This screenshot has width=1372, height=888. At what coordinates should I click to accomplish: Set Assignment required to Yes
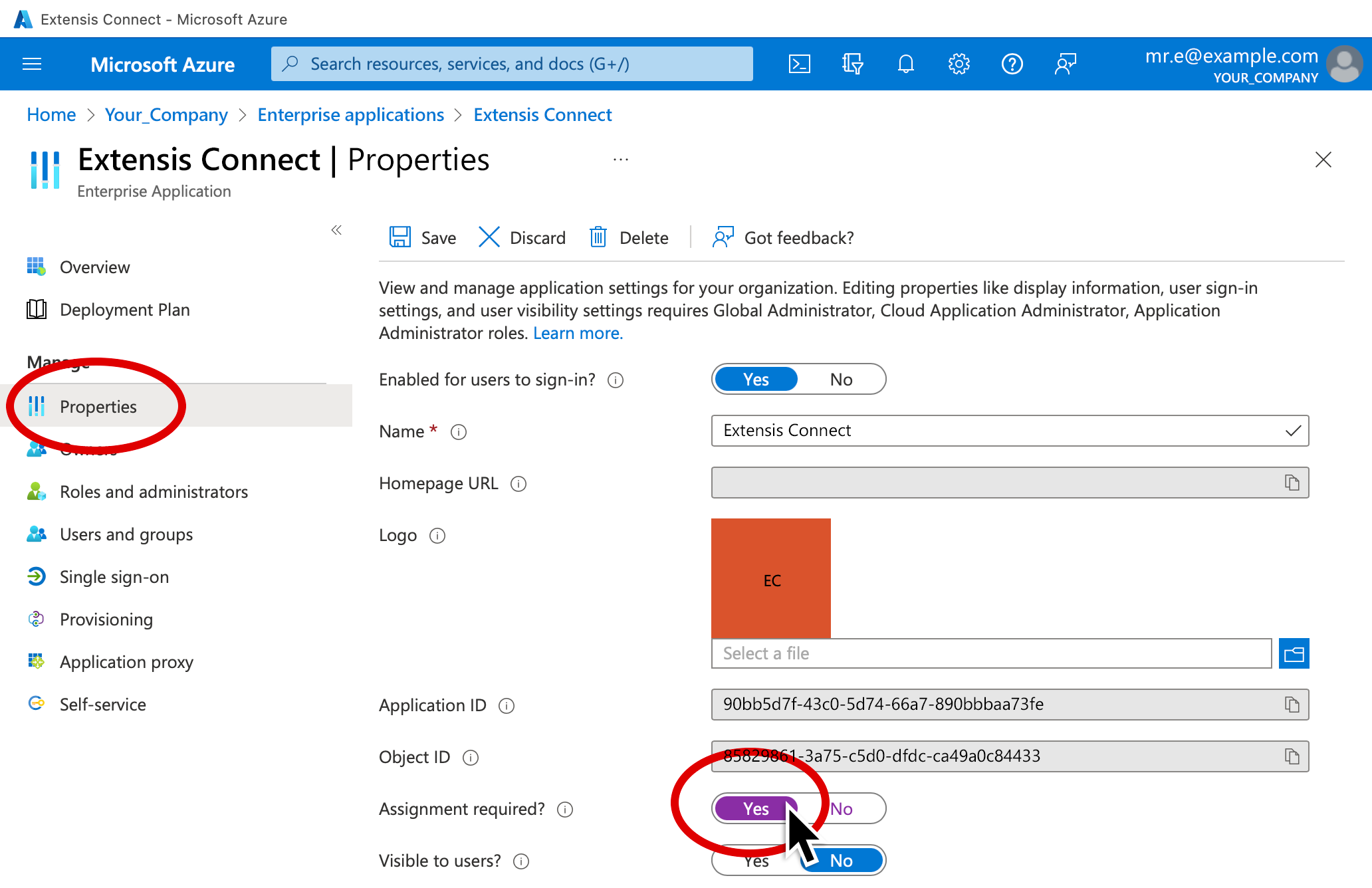(756, 808)
